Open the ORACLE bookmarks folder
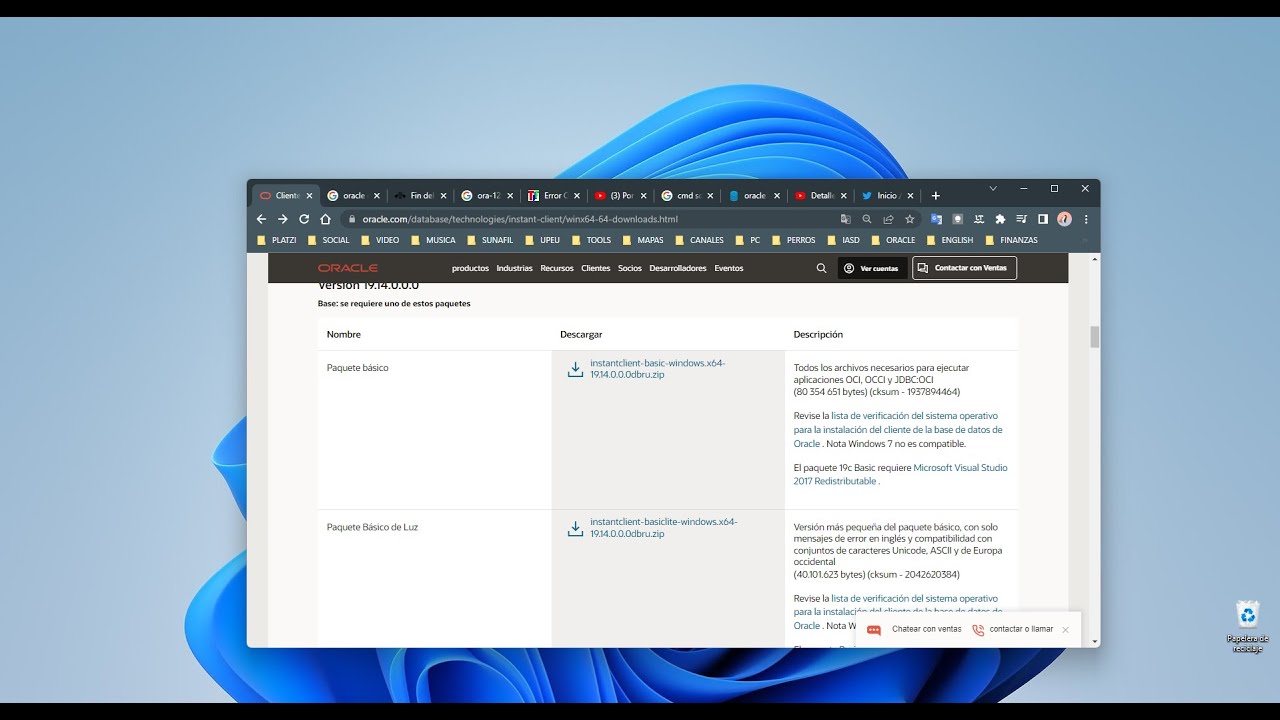 click(893, 240)
